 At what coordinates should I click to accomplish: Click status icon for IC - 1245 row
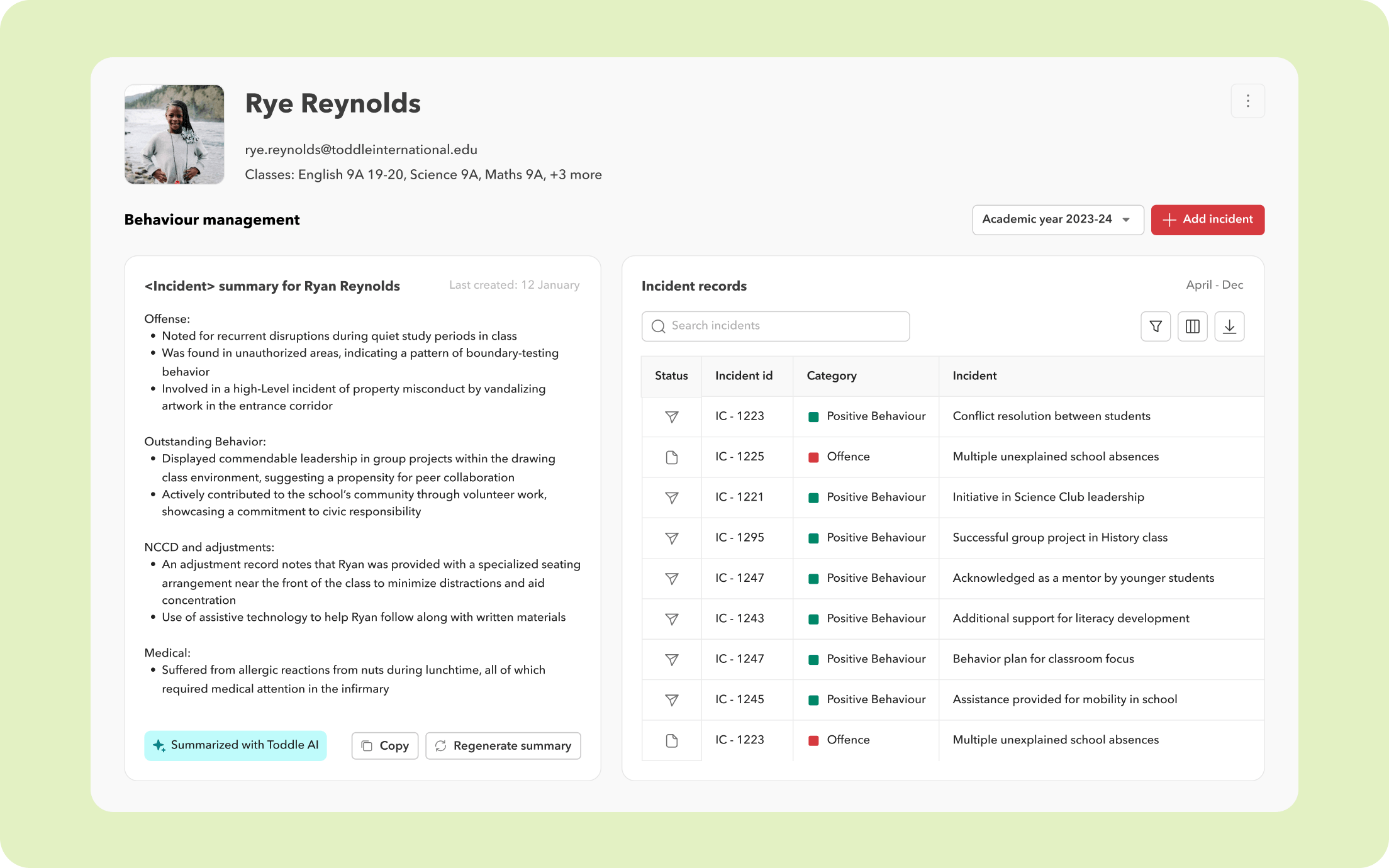click(x=672, y=700)
